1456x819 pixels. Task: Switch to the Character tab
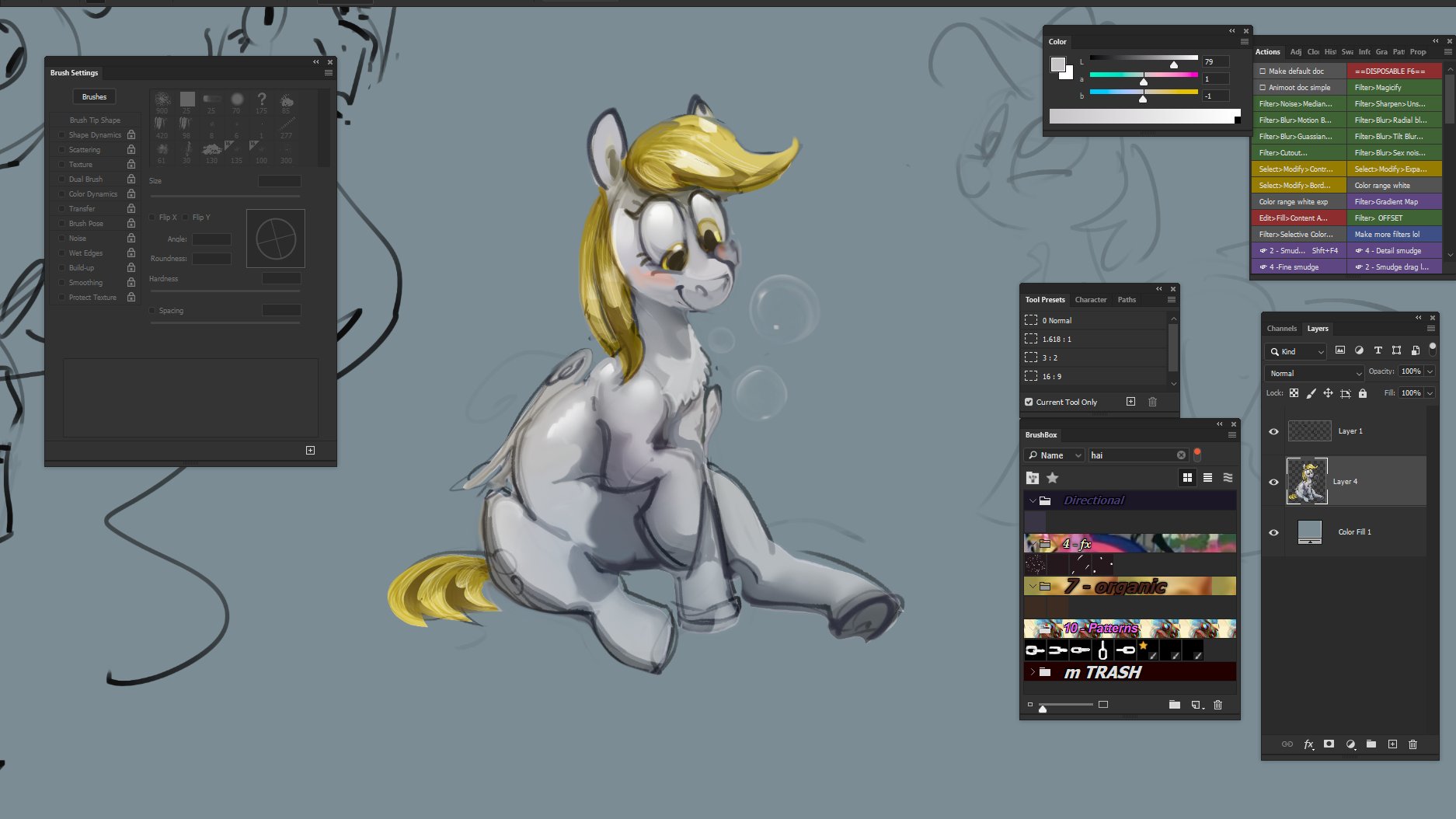[x=1091, y=300]
